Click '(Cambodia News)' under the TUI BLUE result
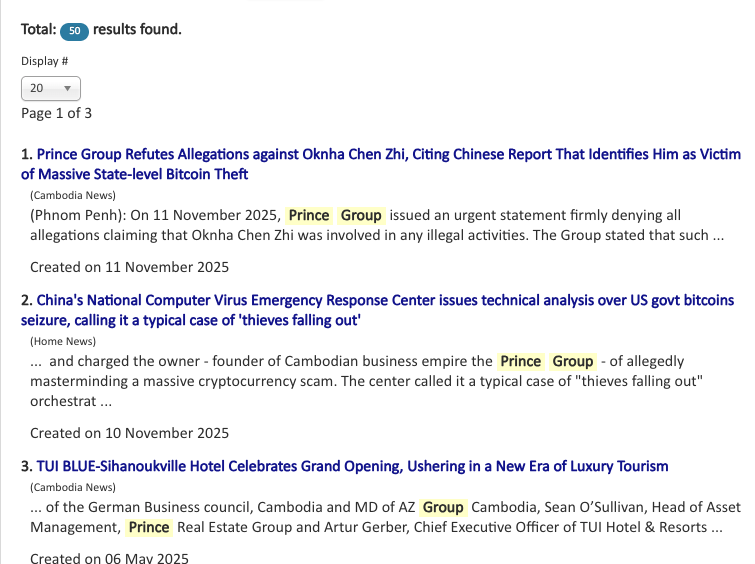The width and height of the screenshot is (755, 564). click(x=73, y=487)
